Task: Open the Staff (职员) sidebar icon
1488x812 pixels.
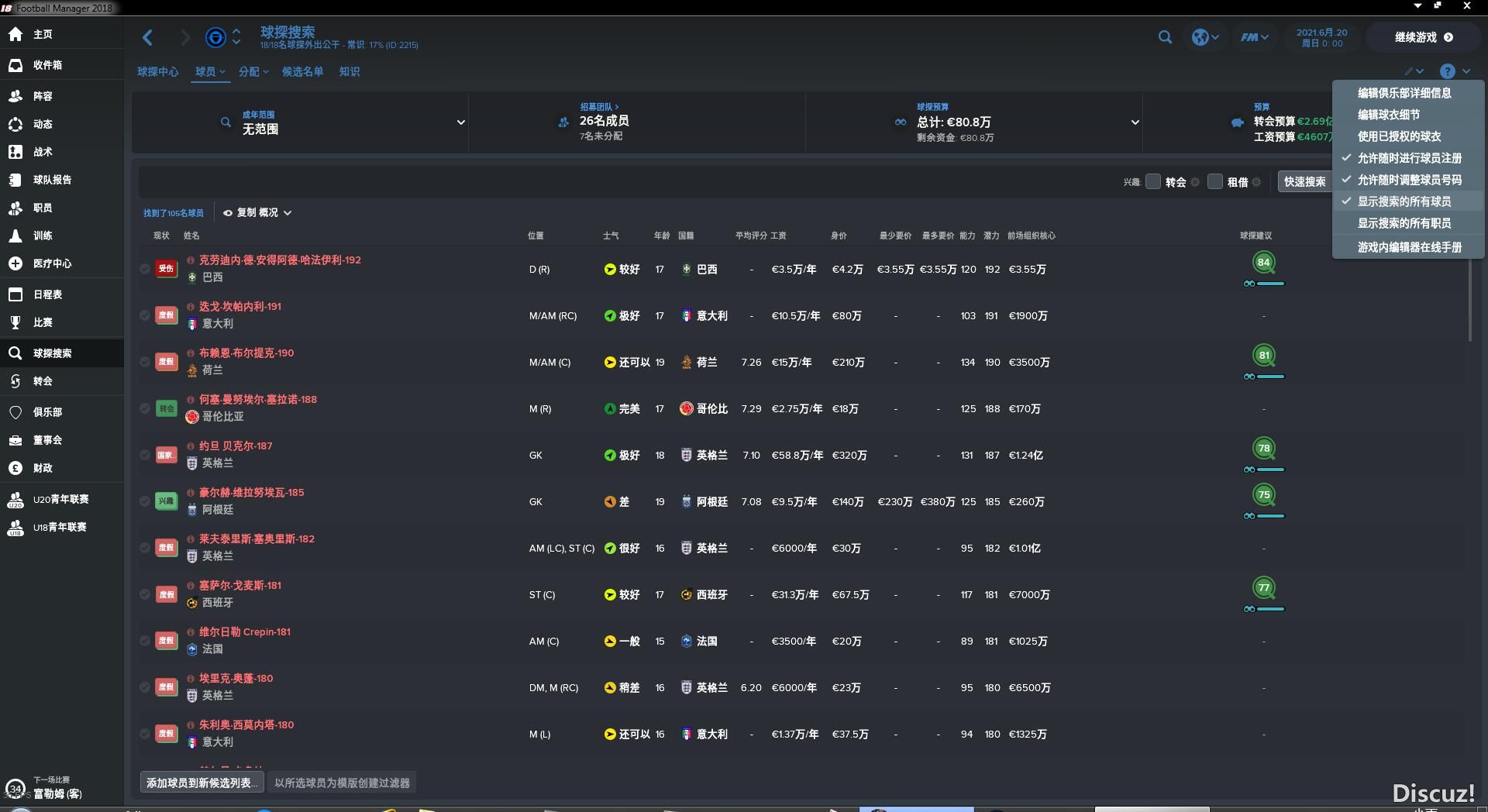Action: pos(15,208)
